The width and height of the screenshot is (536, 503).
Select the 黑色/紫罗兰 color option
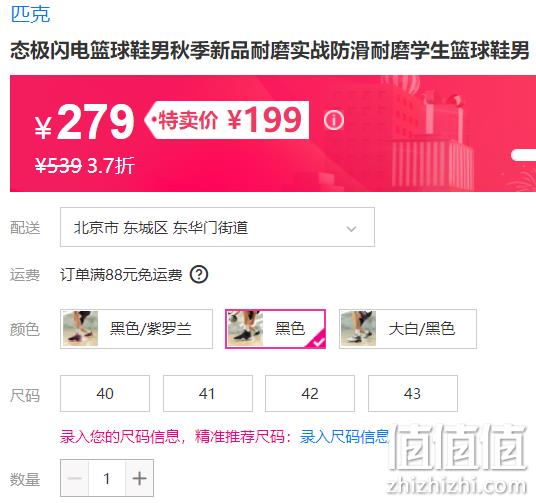pyautogui.click(x=136, y=329)
